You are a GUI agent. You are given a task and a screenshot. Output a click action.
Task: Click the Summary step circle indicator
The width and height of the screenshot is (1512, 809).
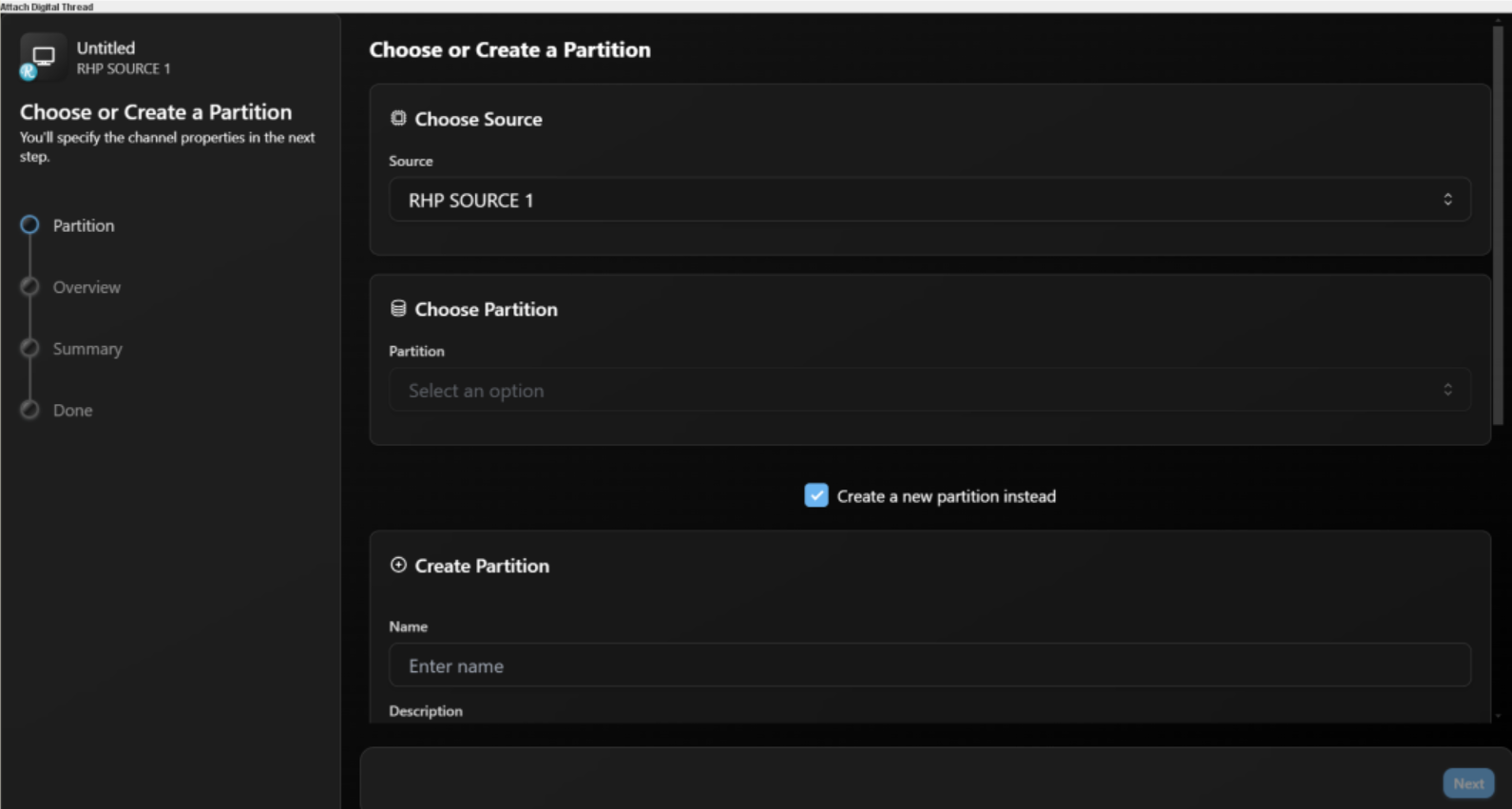coord(30,349)
